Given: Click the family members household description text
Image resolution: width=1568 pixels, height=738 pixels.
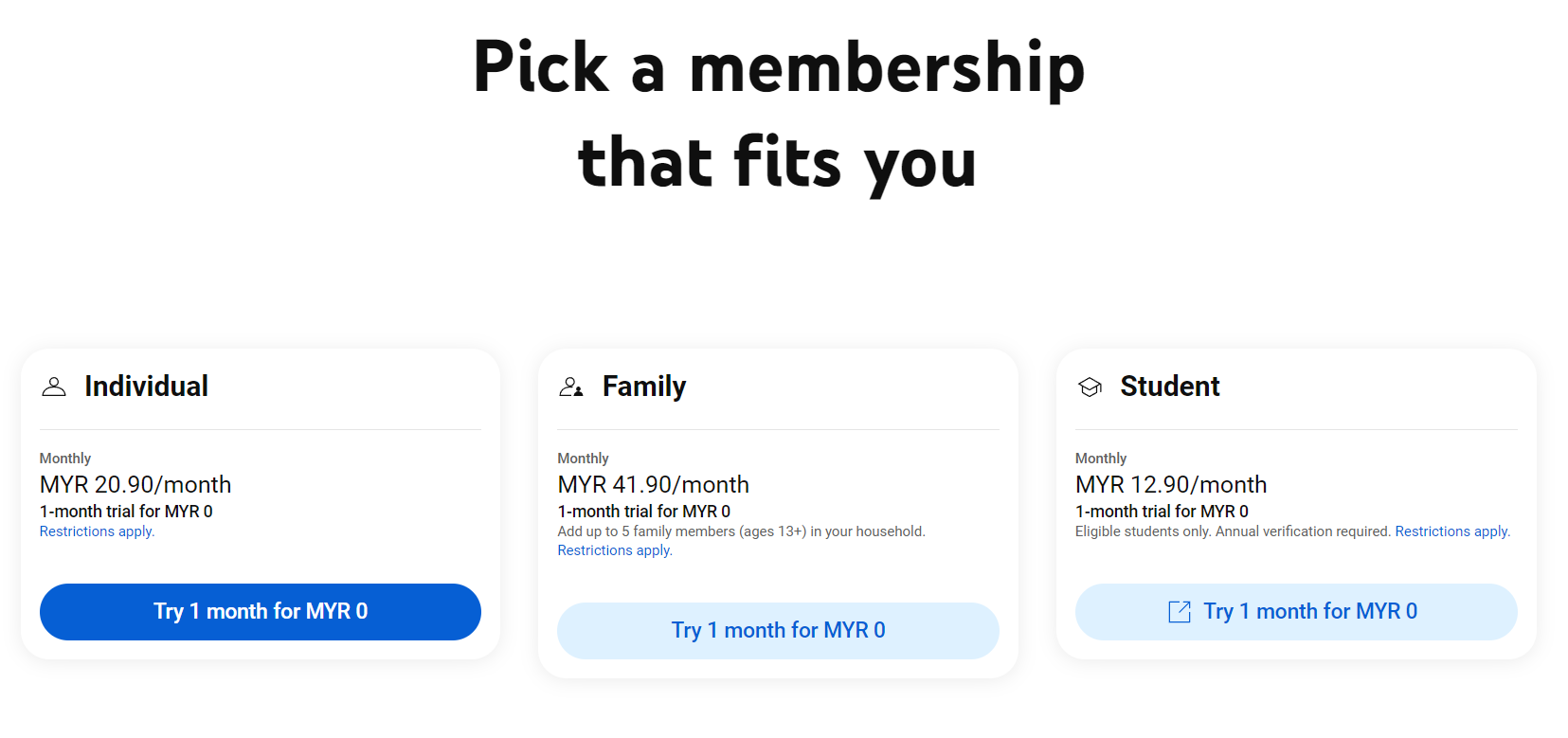Looking at the screenshot, I should (741, 531).
